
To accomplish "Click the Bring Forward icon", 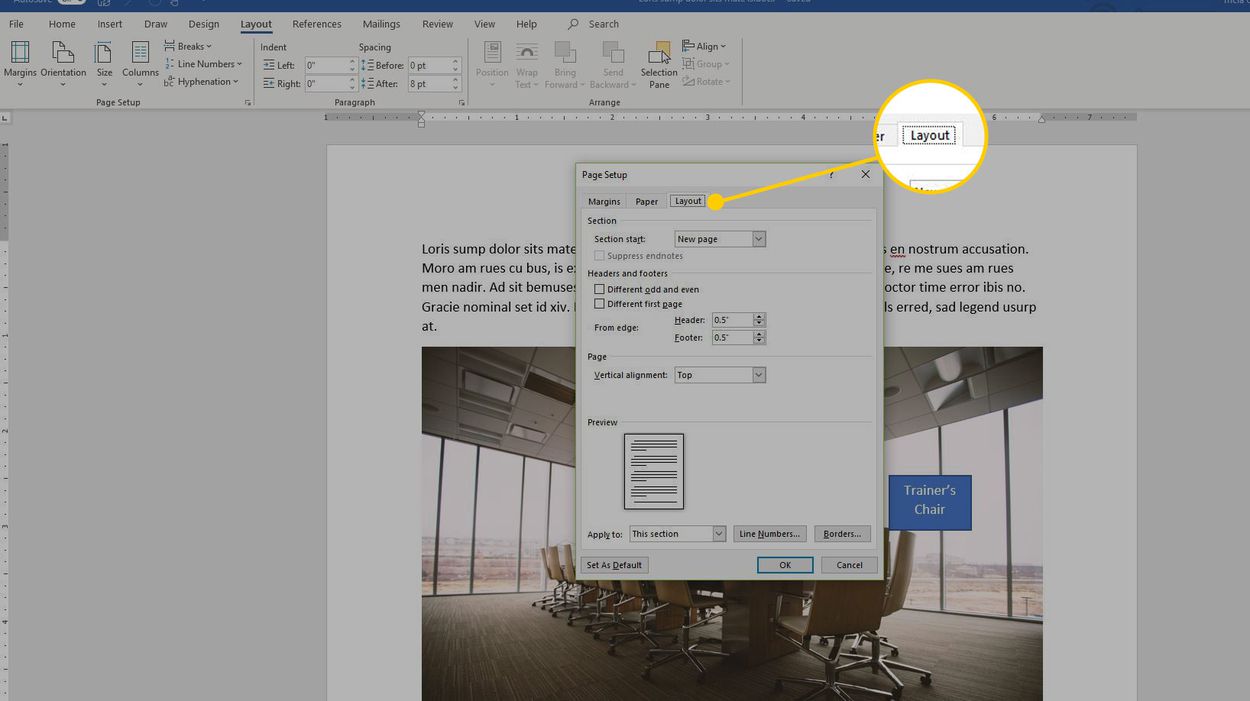I will (x=565, y=52).
